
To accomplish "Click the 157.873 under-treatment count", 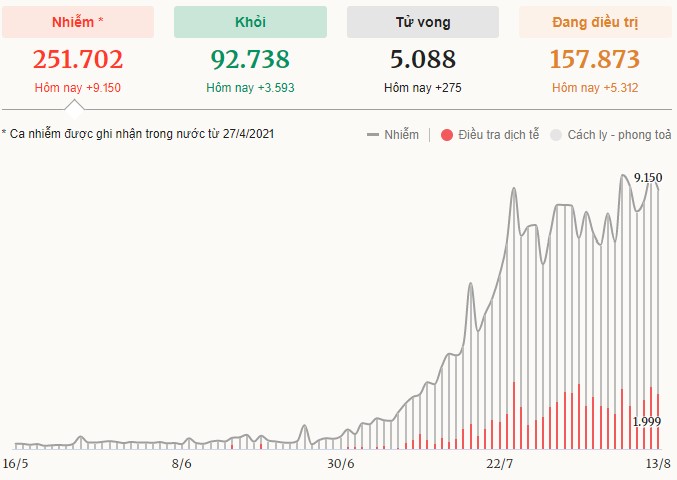I will 595,60.
